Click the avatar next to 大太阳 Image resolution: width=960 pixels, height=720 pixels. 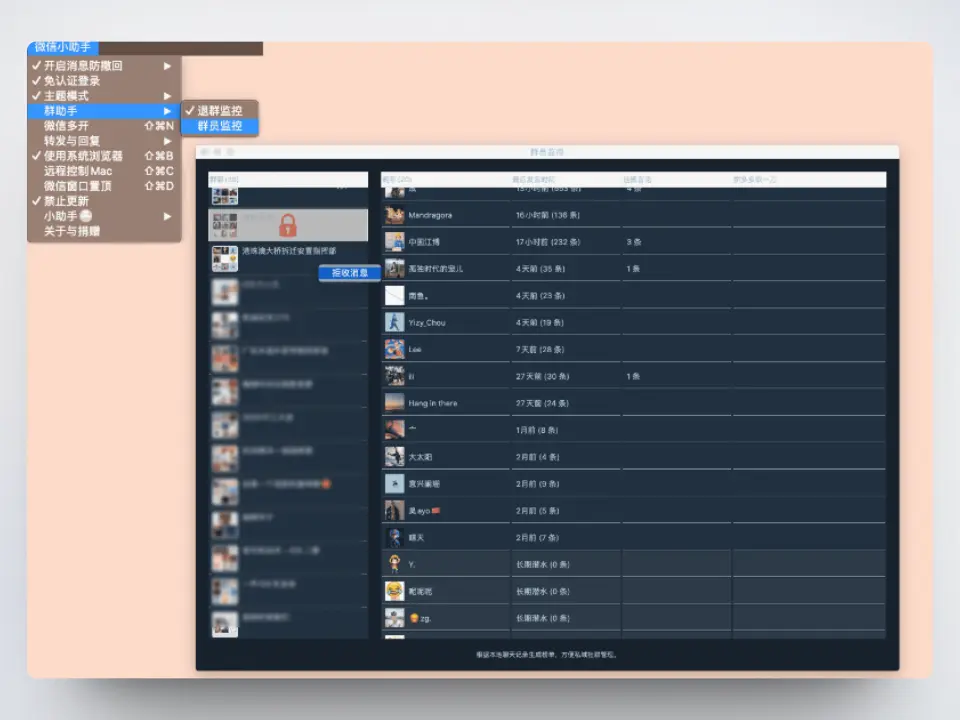(395, 457)
